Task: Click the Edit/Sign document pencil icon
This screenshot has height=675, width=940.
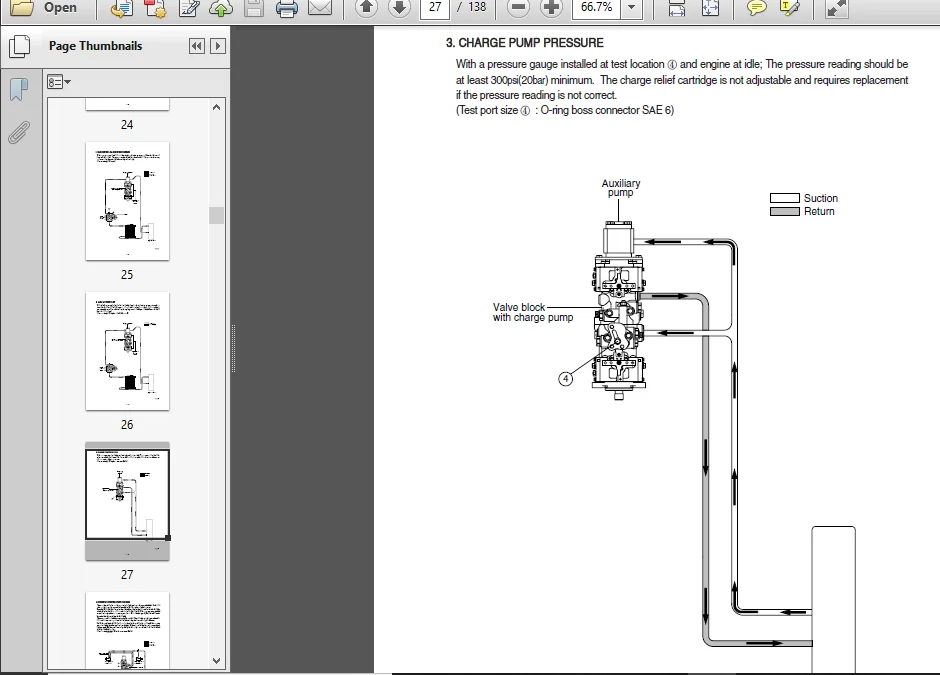Action: click(189, 8)
